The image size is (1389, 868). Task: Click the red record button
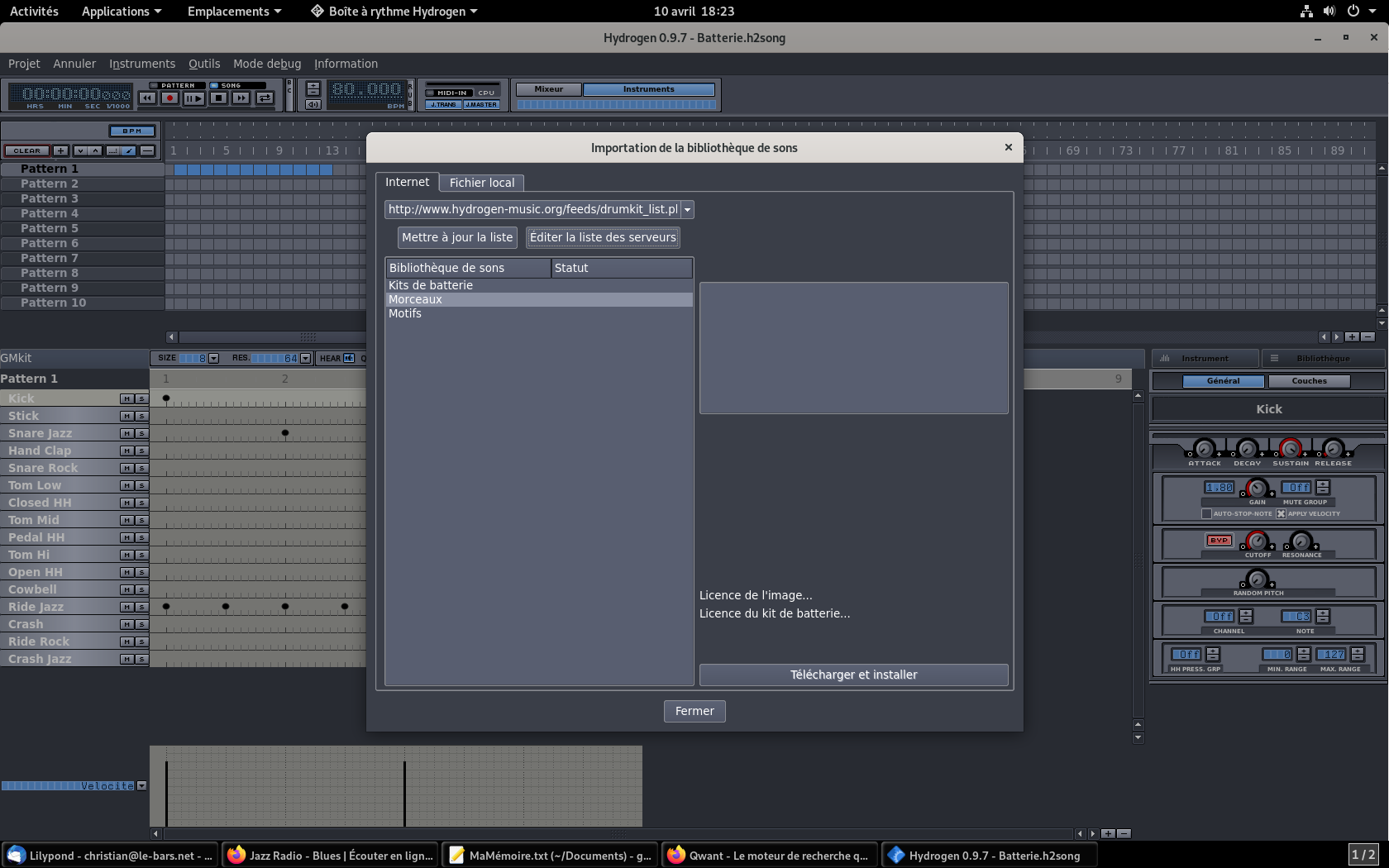point(170,98)
